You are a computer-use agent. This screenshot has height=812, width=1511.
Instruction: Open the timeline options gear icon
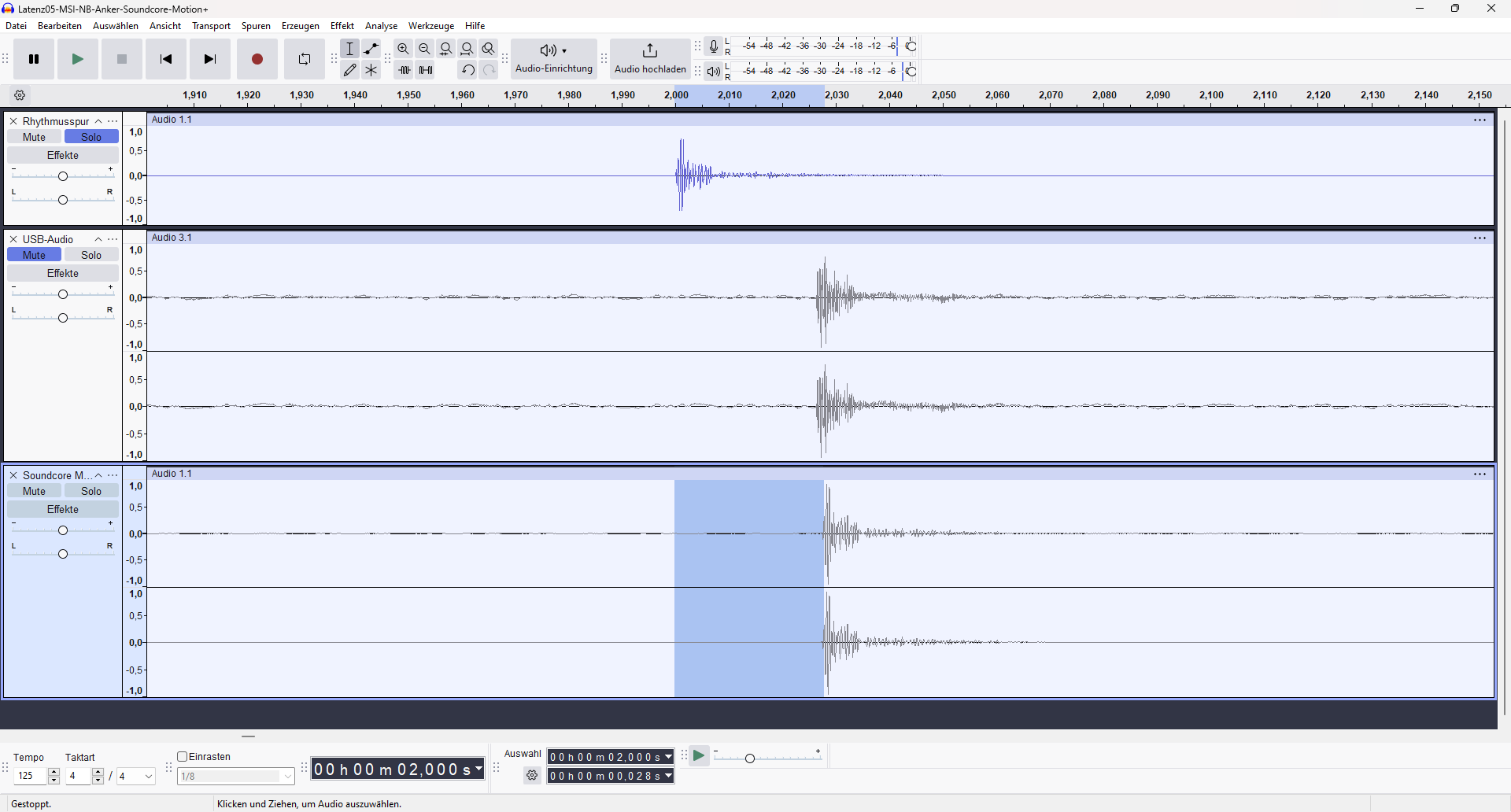pos(20,95)
